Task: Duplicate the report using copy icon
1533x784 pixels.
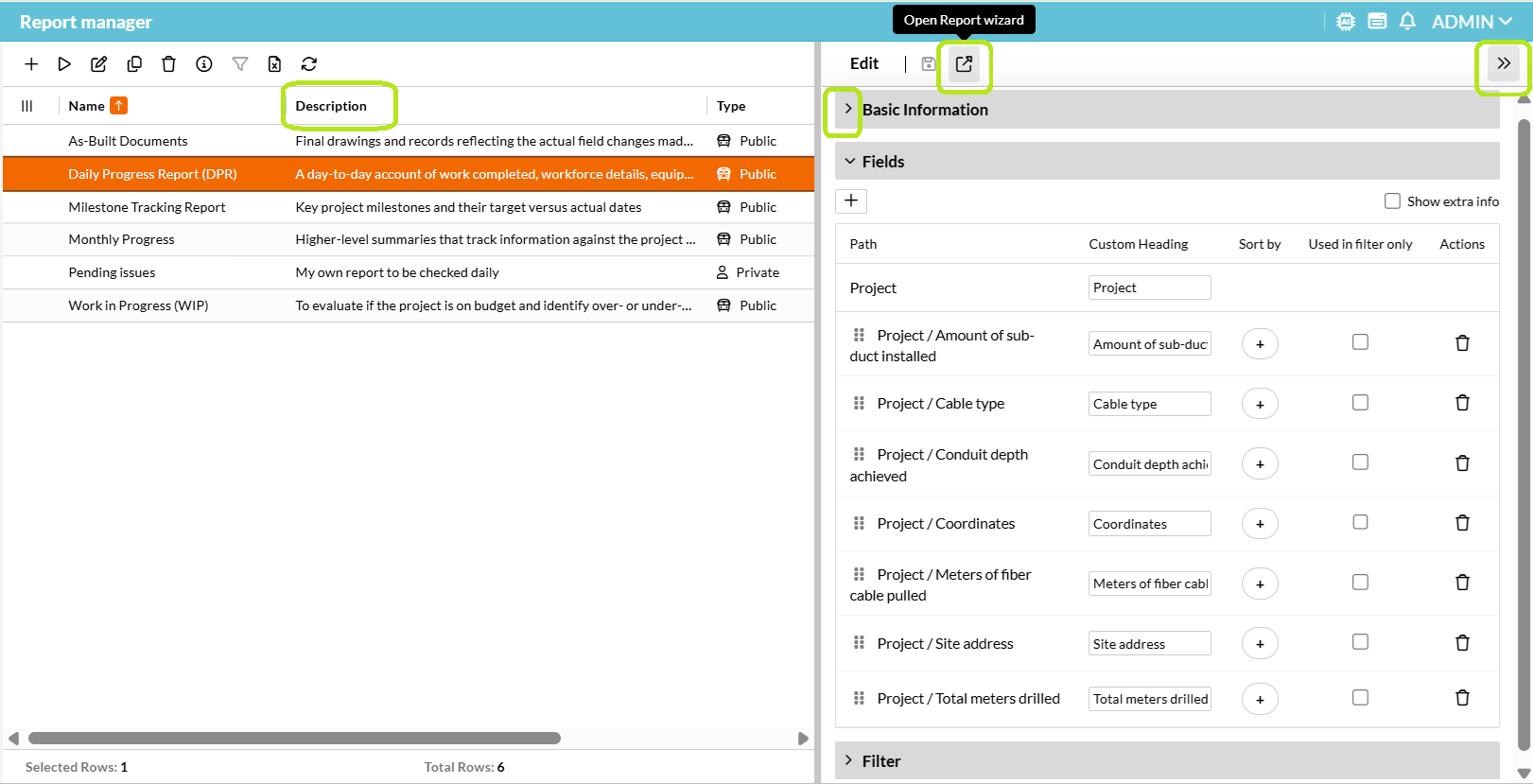Action: point(134,64)
